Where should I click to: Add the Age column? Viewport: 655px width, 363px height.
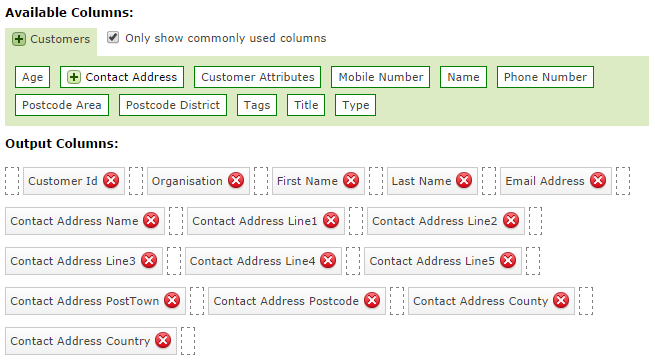(33, 77)
